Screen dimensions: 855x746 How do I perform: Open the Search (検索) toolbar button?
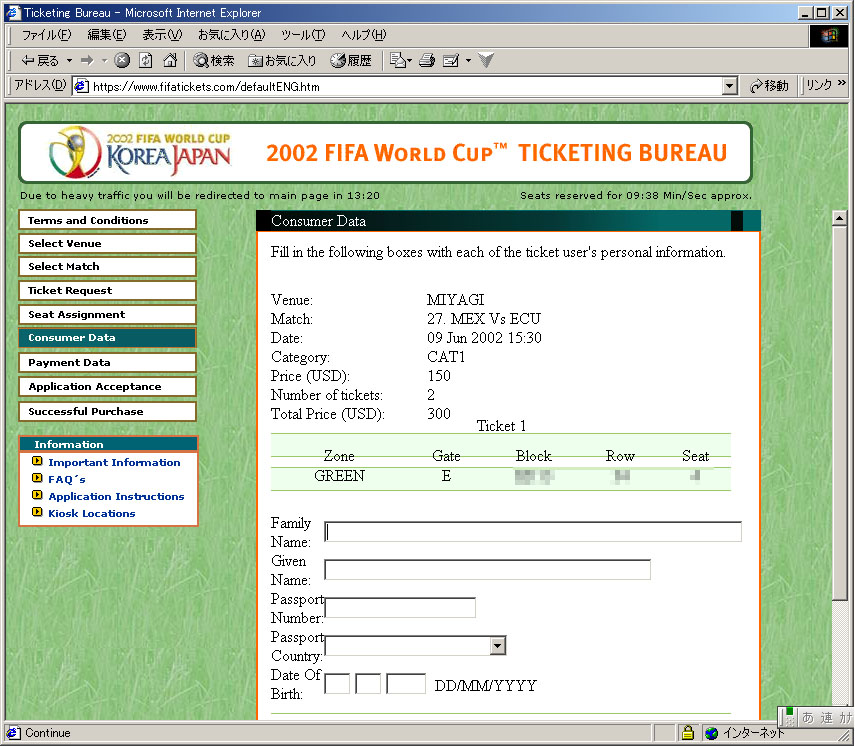tap(214, 61)
